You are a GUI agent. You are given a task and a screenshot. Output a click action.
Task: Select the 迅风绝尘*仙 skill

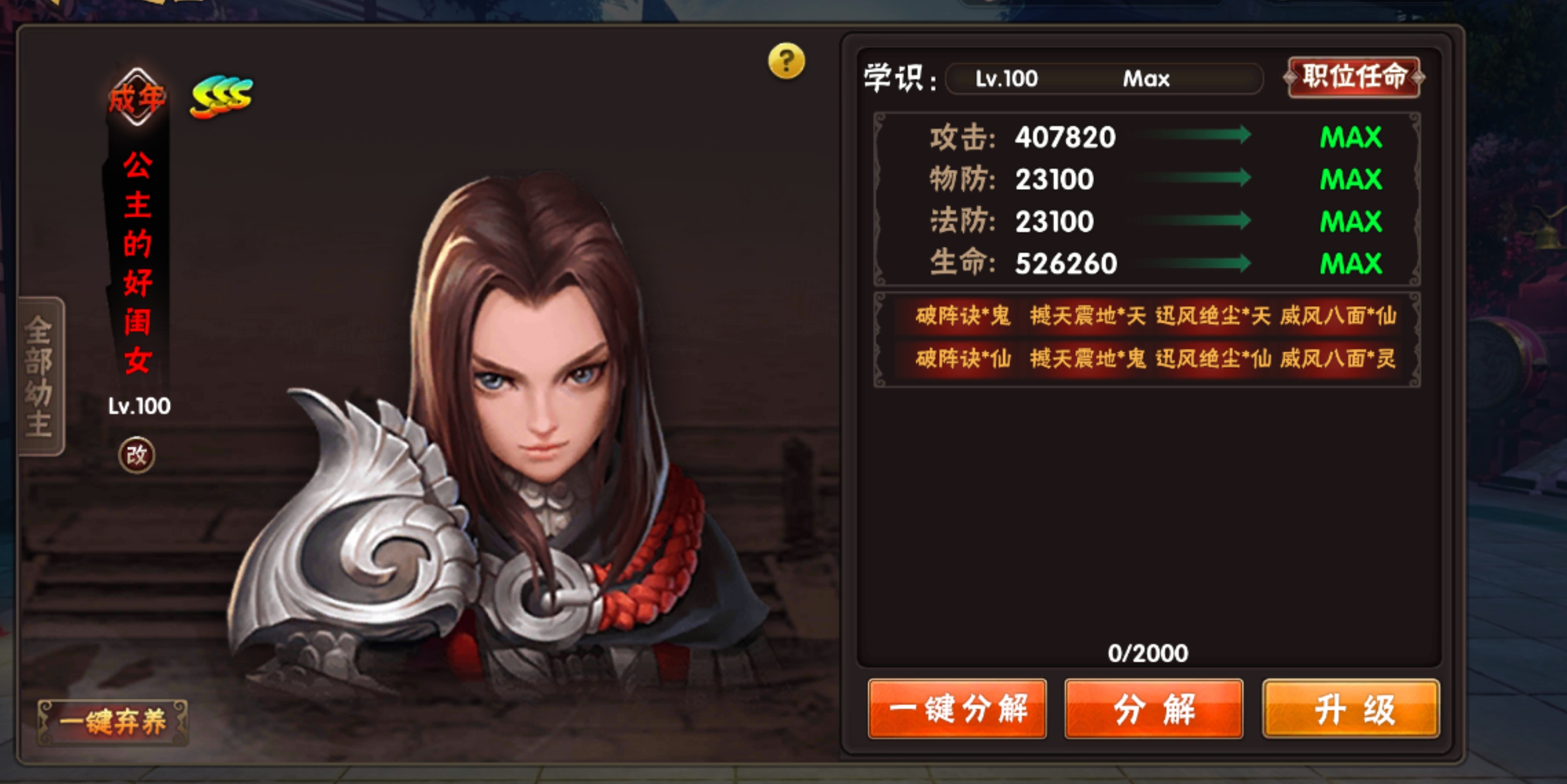point(1213,359)
